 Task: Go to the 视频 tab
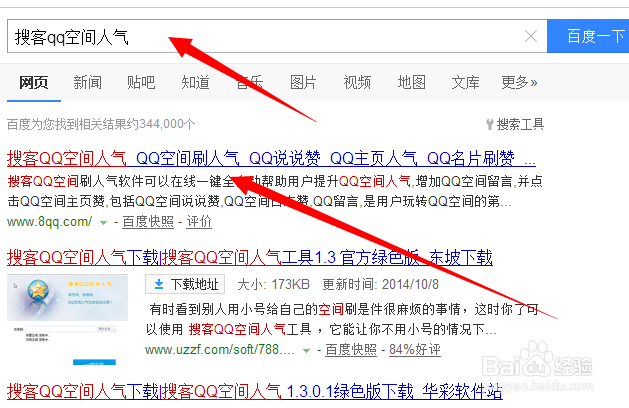tap(357, 82)
